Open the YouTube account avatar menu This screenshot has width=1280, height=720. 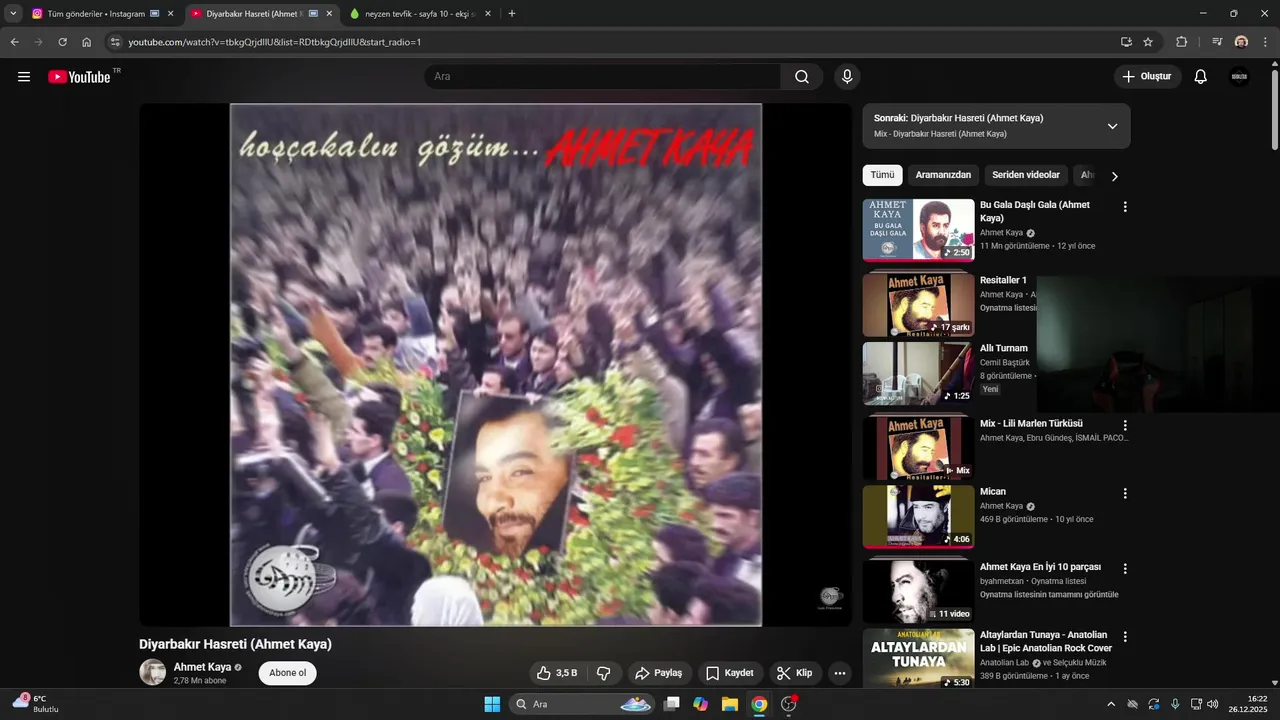coord(1239,77)
